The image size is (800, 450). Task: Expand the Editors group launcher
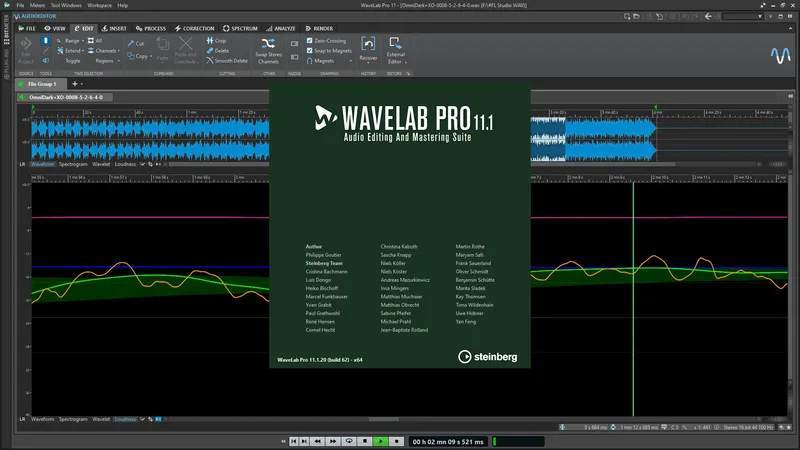(x=408, y=73)
